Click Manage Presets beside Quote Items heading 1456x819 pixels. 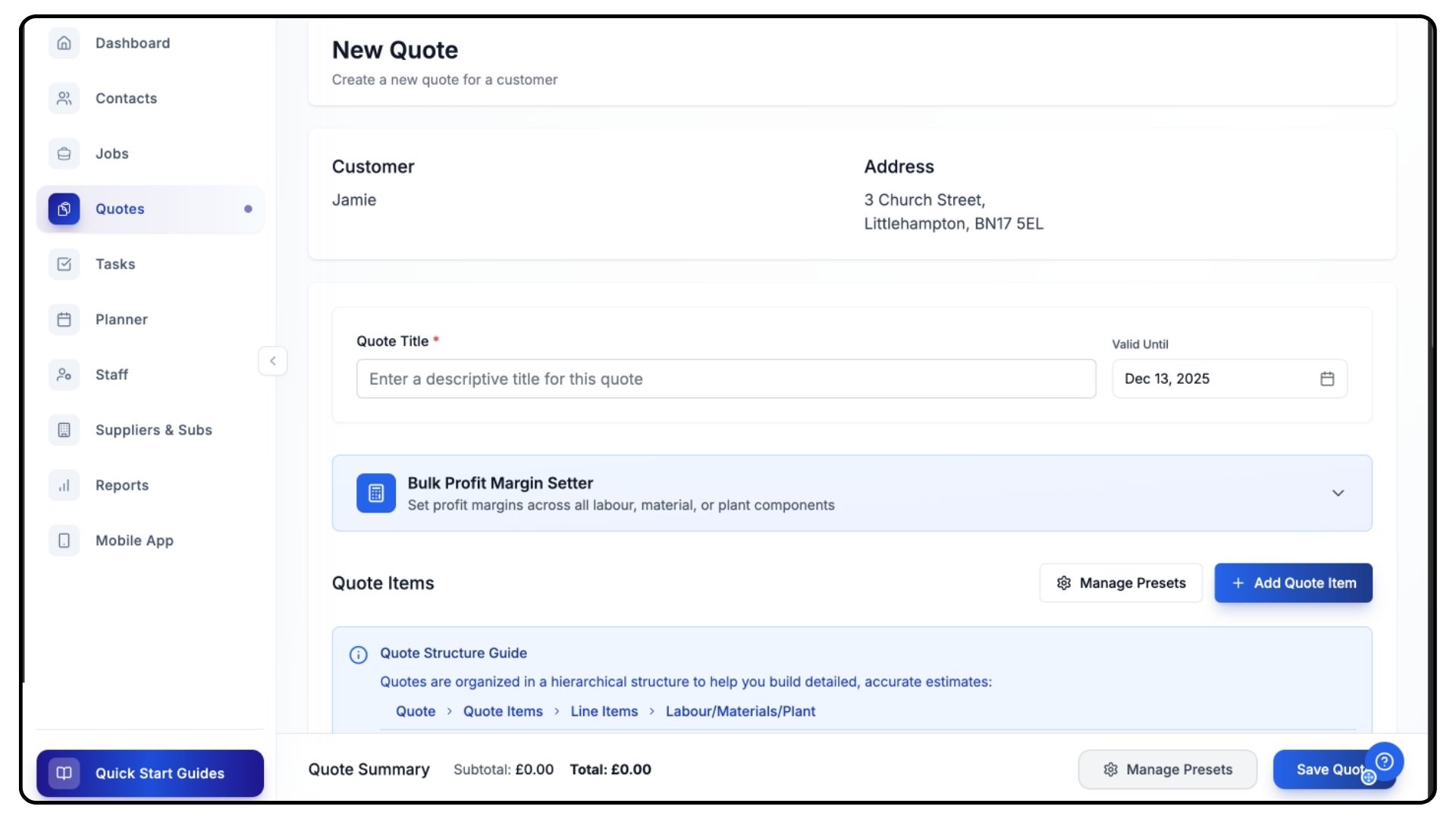click(x=1121, y=583)
